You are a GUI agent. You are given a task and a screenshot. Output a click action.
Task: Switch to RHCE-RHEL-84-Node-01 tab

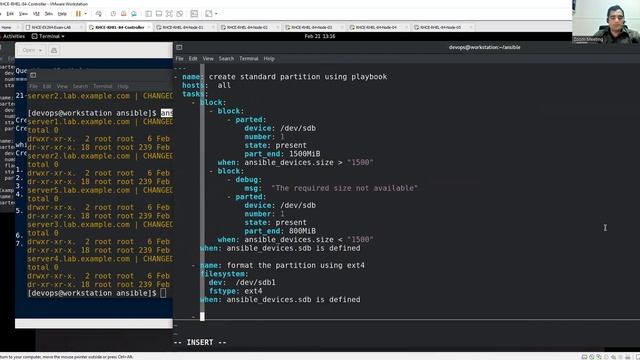(x=182, y=27)
